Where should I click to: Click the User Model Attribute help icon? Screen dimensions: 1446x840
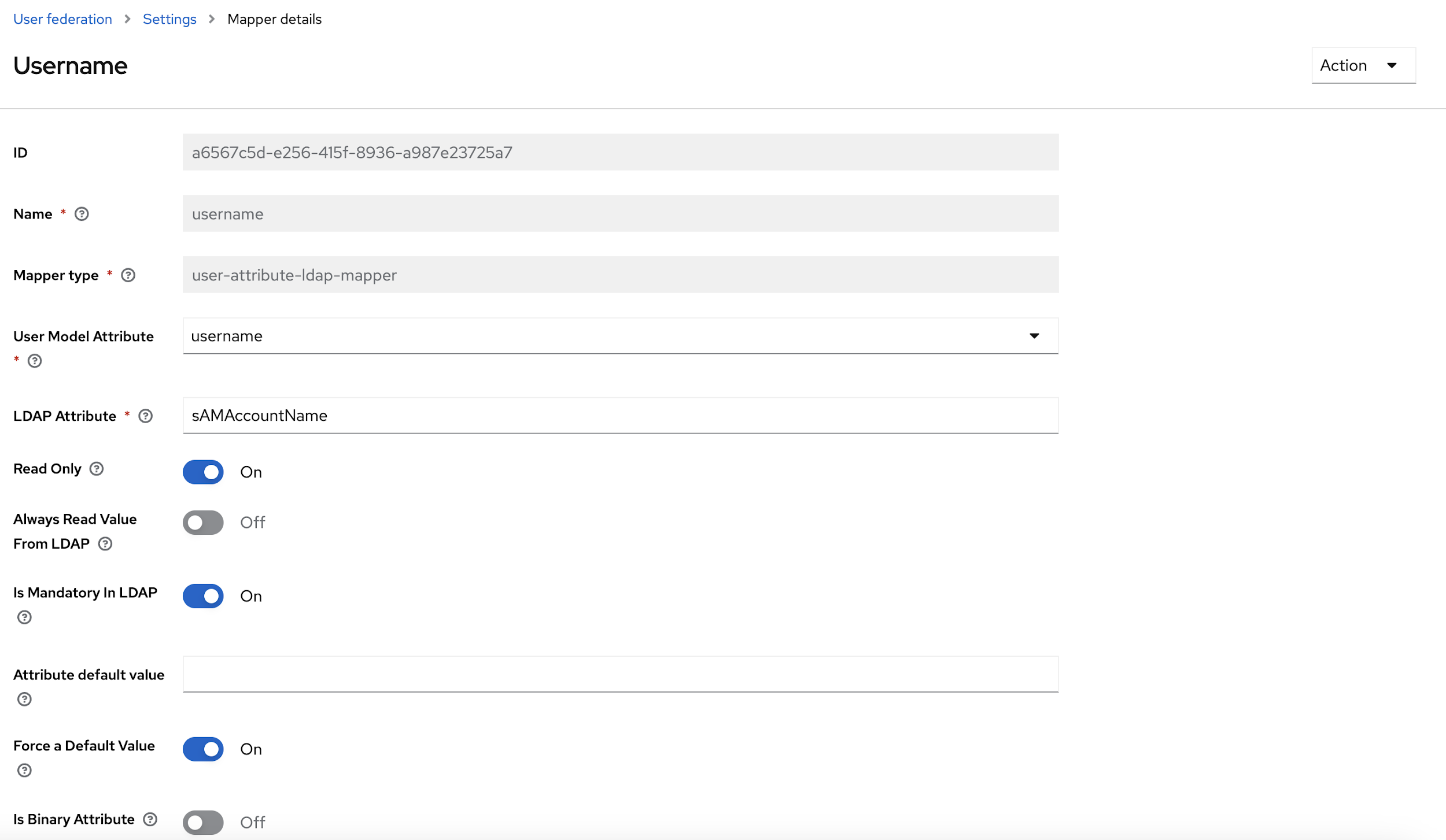click(35, 361)
